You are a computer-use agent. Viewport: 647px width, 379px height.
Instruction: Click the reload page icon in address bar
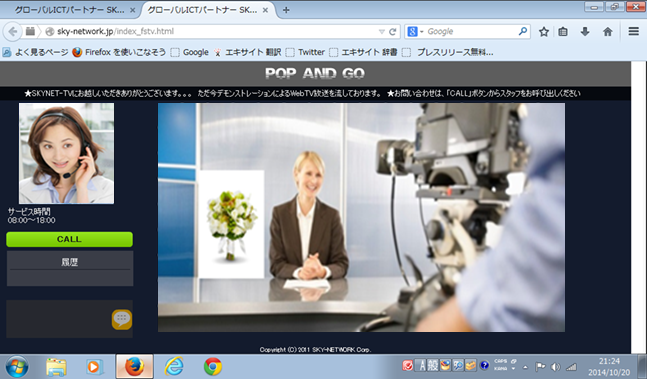pos(393,31)
